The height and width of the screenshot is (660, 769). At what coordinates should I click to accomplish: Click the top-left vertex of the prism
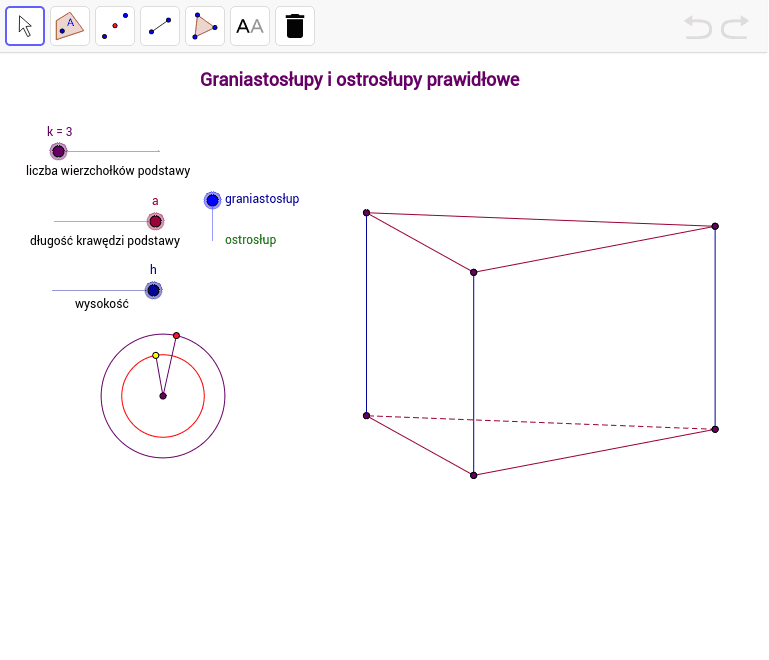(x=366, y=213)
